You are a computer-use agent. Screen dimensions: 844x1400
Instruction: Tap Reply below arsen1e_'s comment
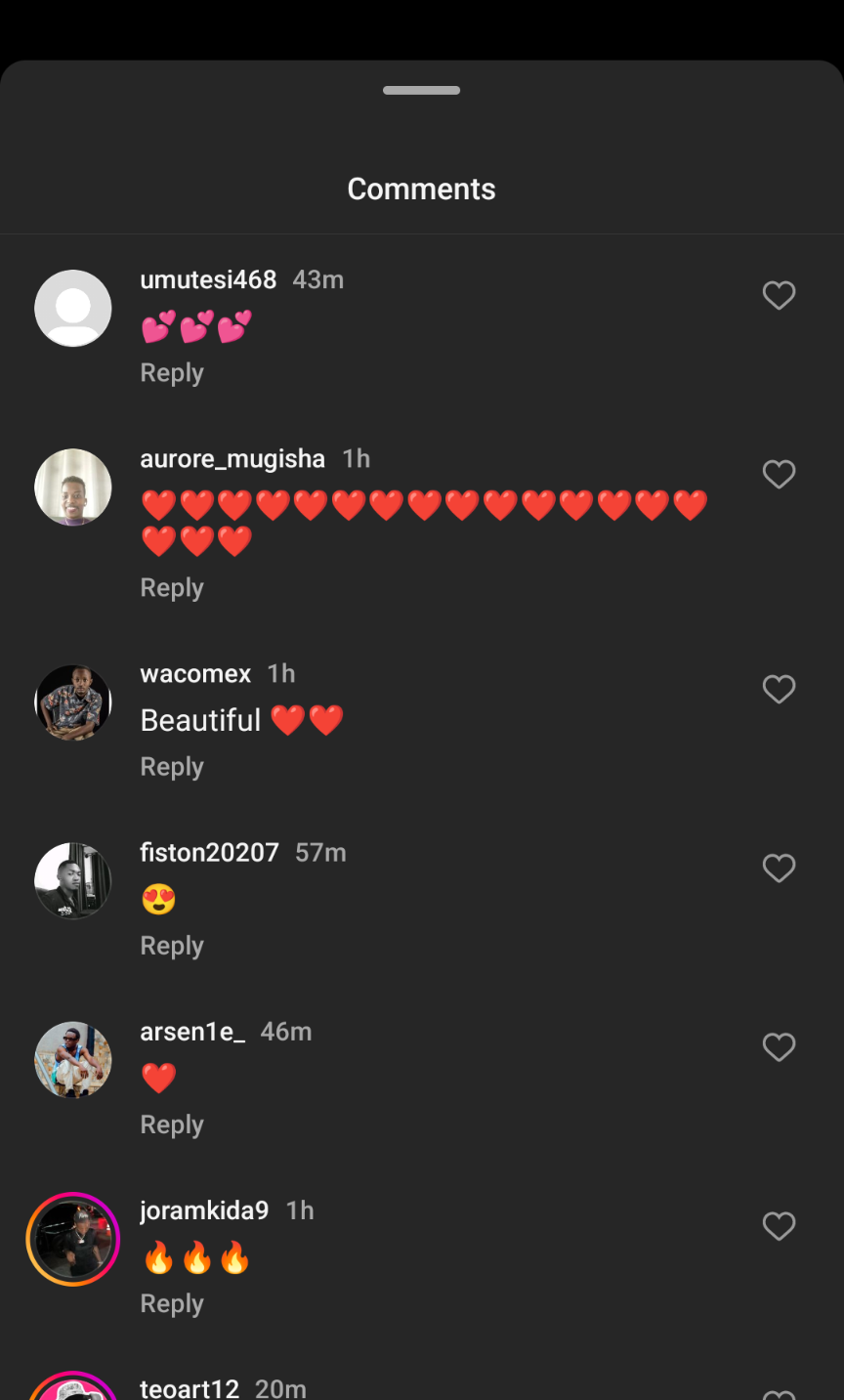click(172, 1124)
